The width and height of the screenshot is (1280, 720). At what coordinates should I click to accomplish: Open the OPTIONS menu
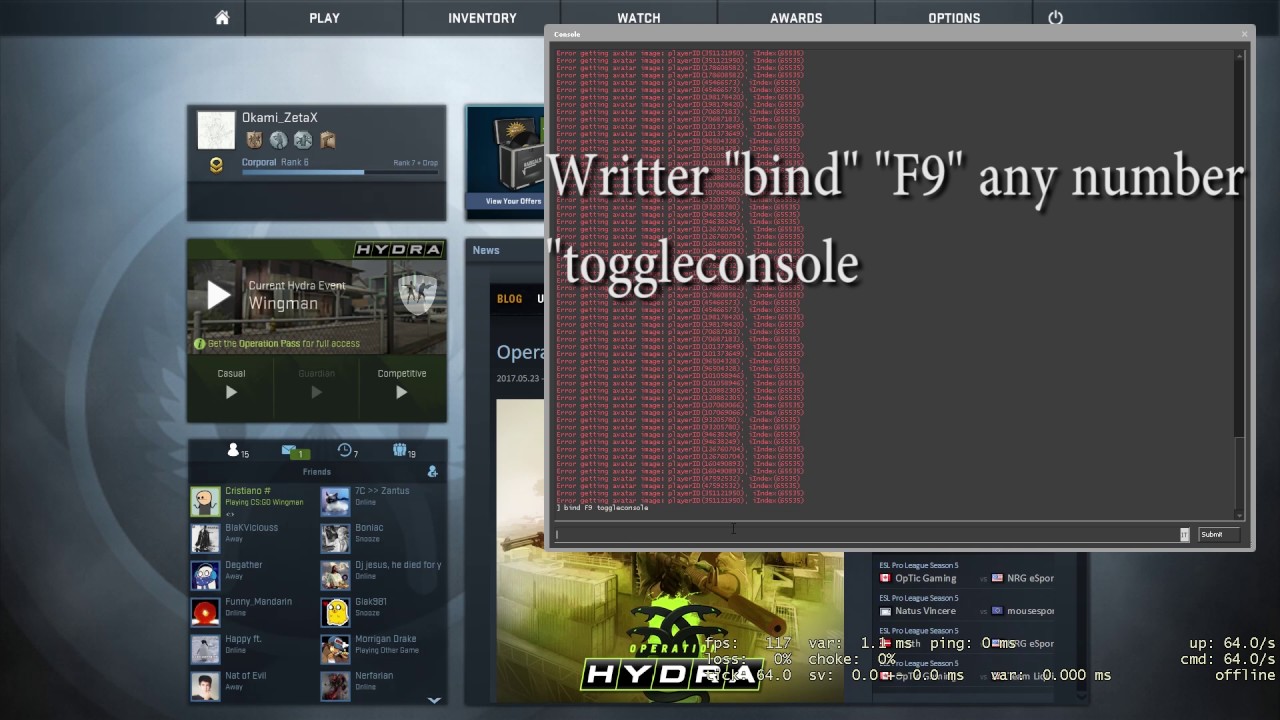pyautogui.click(x=954, y=18)
